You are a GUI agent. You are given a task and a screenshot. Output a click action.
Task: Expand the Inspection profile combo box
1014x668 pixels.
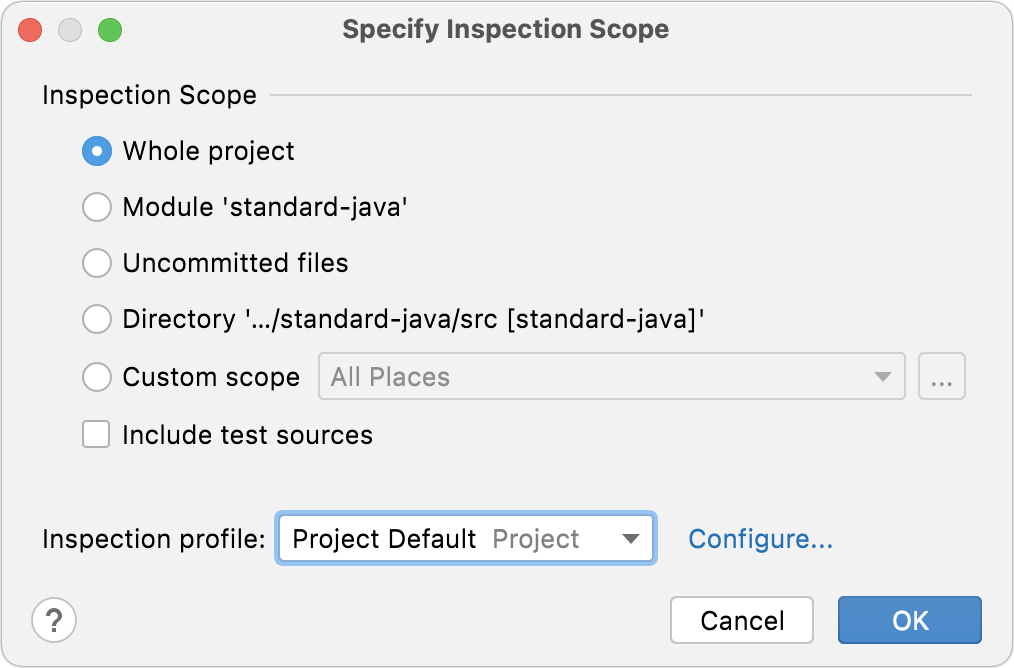(x=466, y=539)
